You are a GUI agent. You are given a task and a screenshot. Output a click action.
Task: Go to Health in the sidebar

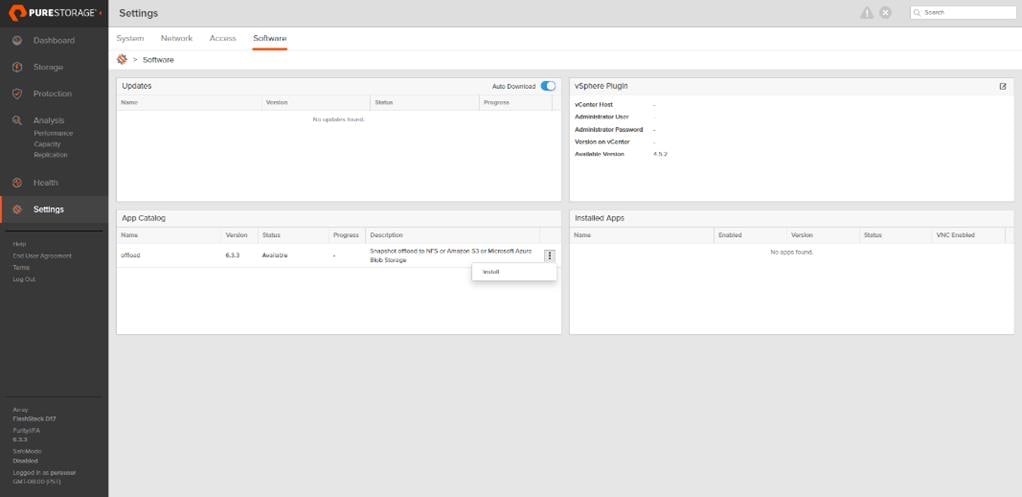point(46,183)
